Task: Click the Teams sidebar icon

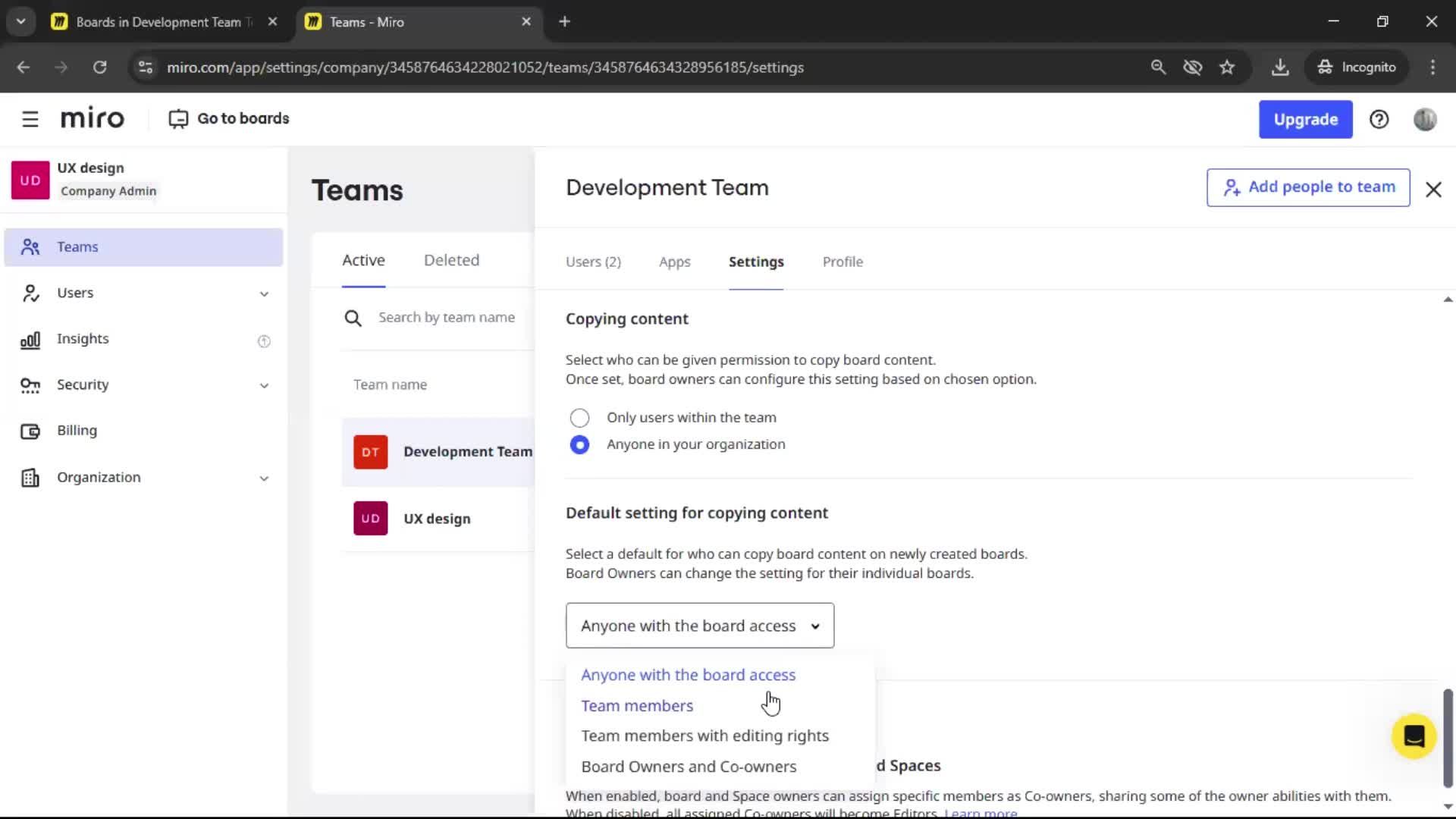Action: tap(30, 247)
